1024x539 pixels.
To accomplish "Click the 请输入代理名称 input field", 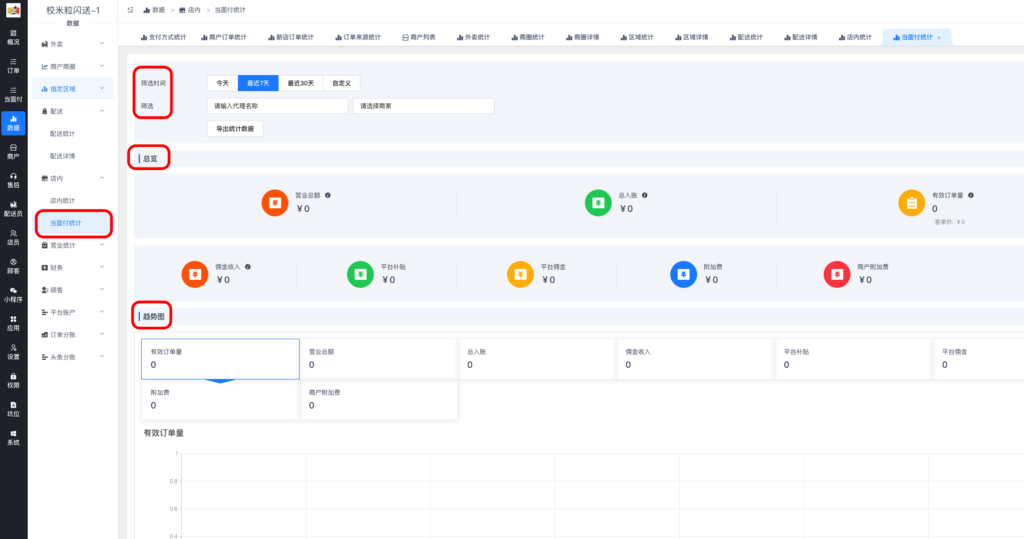I will [276, 106].
